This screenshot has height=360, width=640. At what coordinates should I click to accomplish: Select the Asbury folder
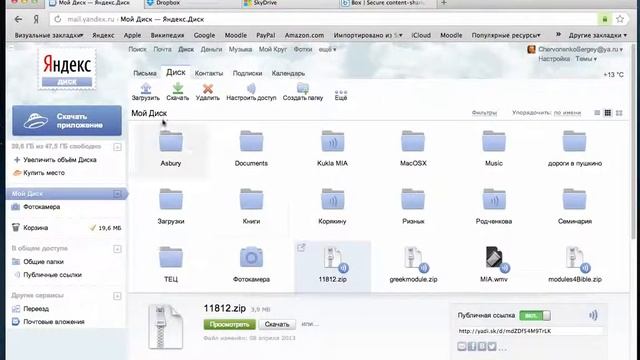(x=171, y=148)
